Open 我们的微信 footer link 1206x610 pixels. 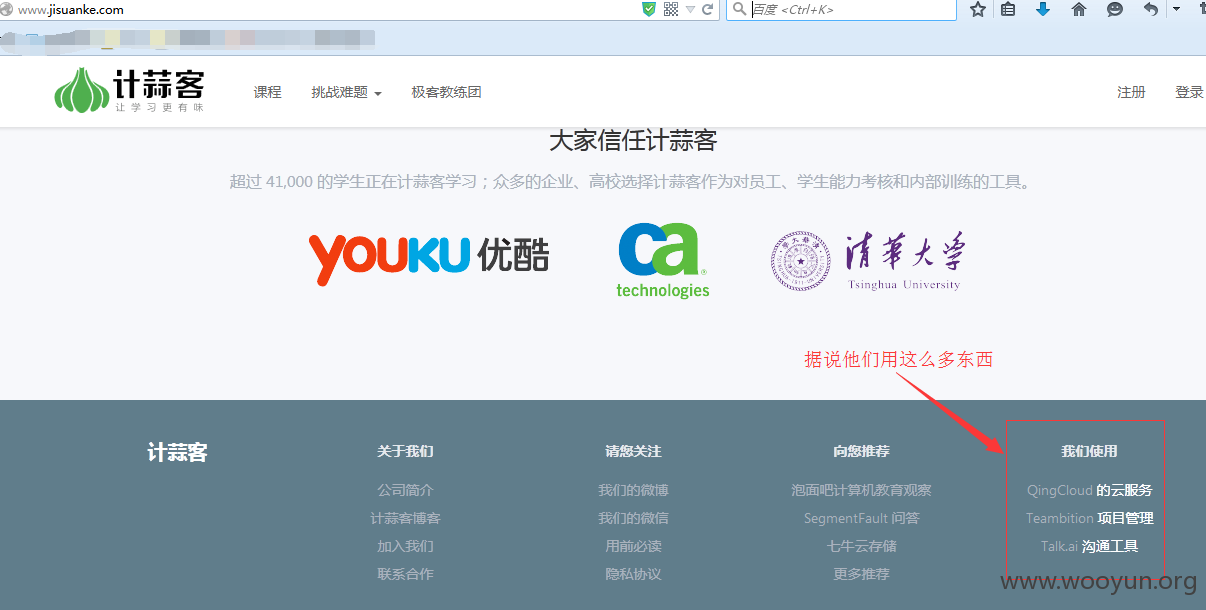pos(633,518)
